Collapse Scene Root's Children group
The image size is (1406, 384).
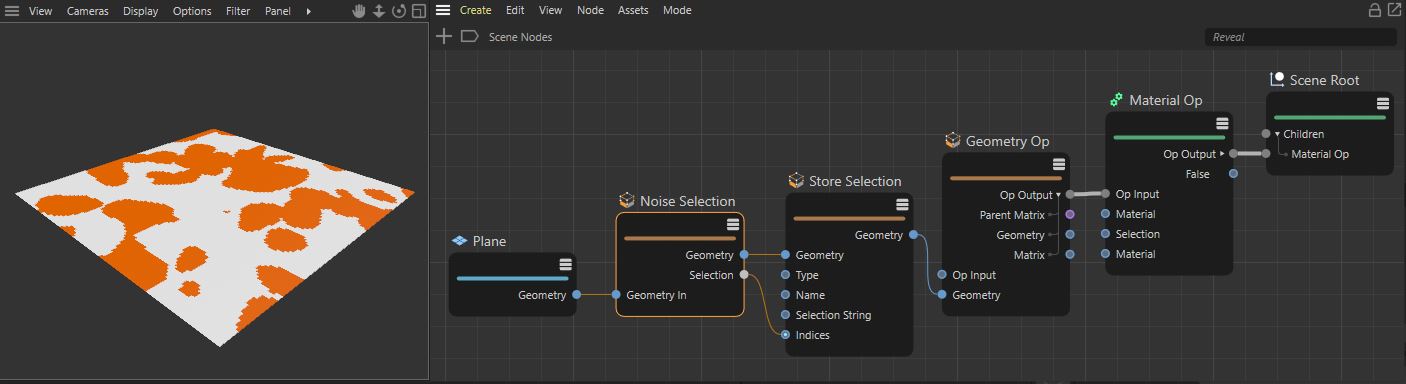pyautogui.click(x=1277, y=134)
